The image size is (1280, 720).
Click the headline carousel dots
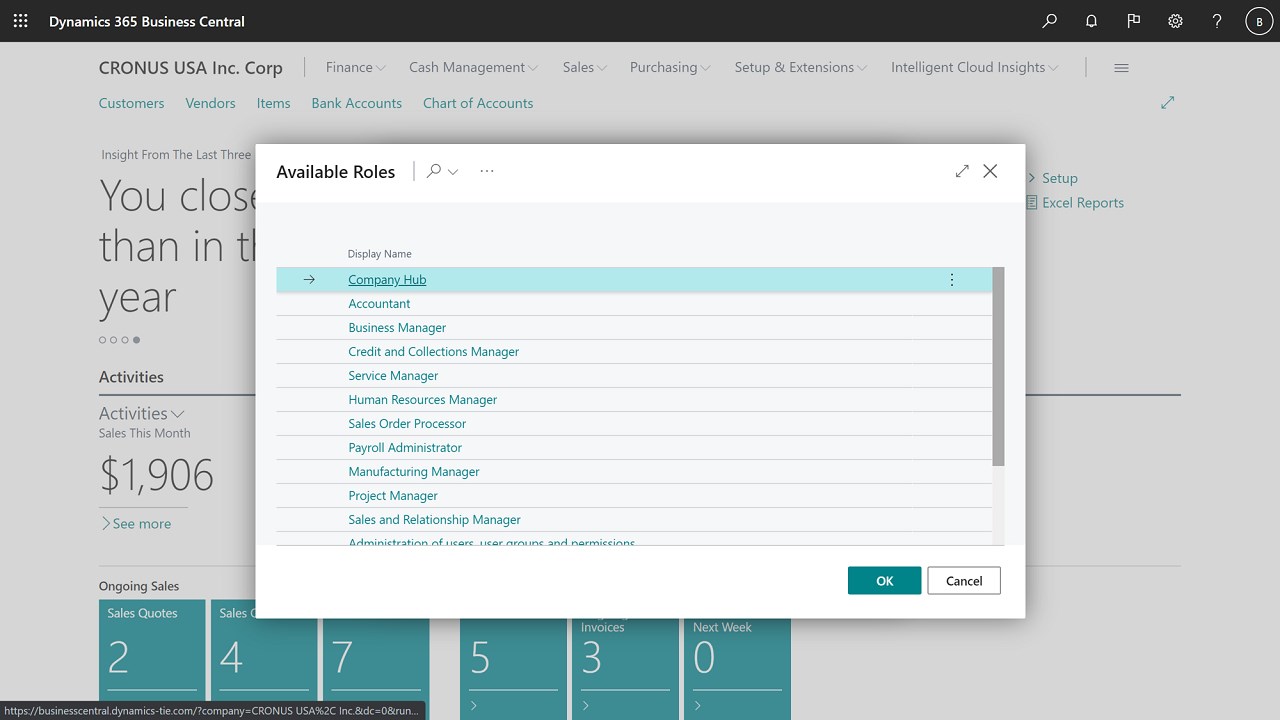tap(119, 340)
